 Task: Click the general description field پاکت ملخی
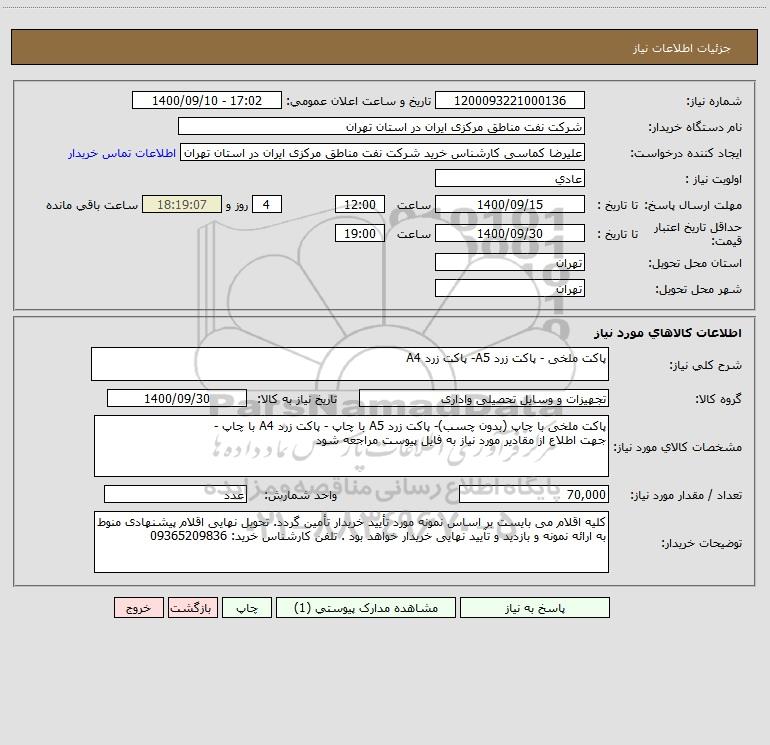pos(350,364)
